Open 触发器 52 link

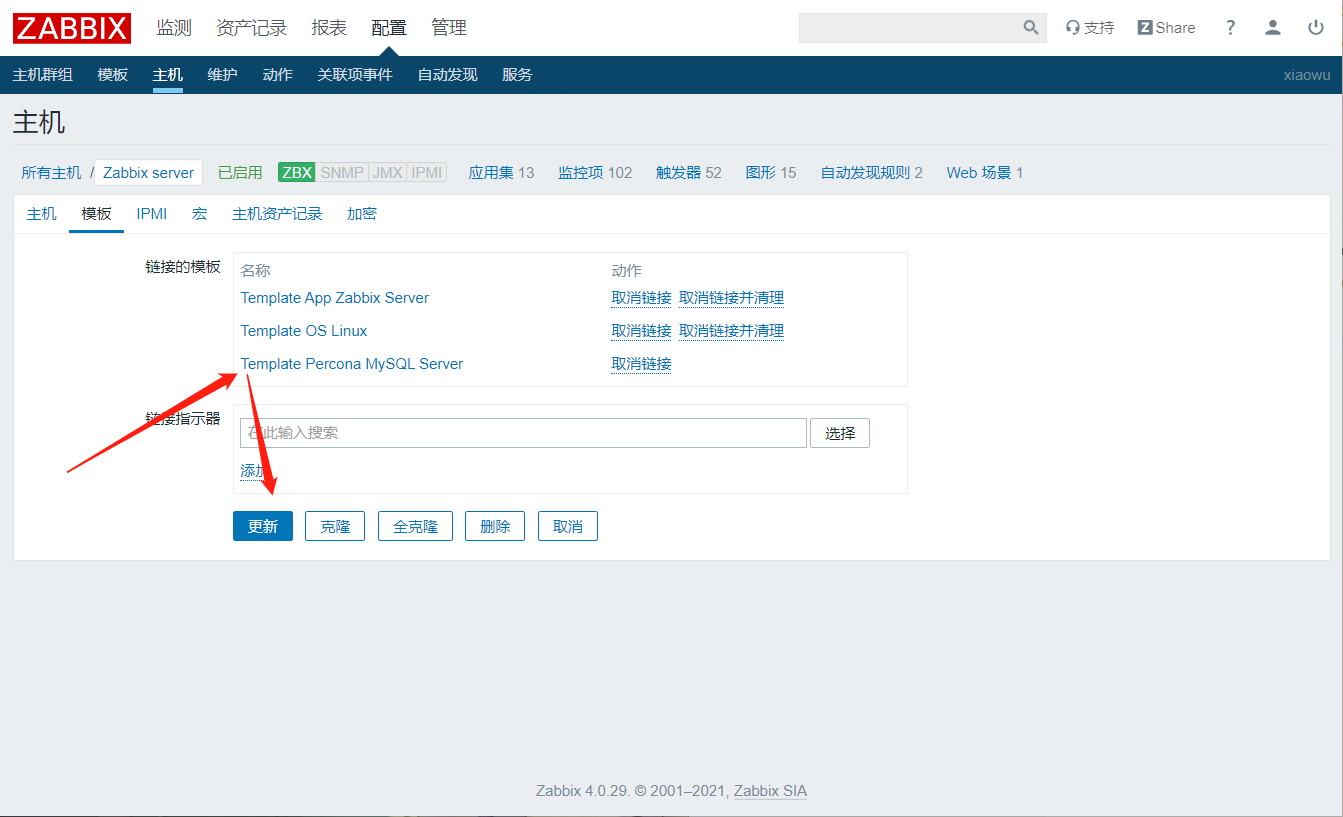689,173
